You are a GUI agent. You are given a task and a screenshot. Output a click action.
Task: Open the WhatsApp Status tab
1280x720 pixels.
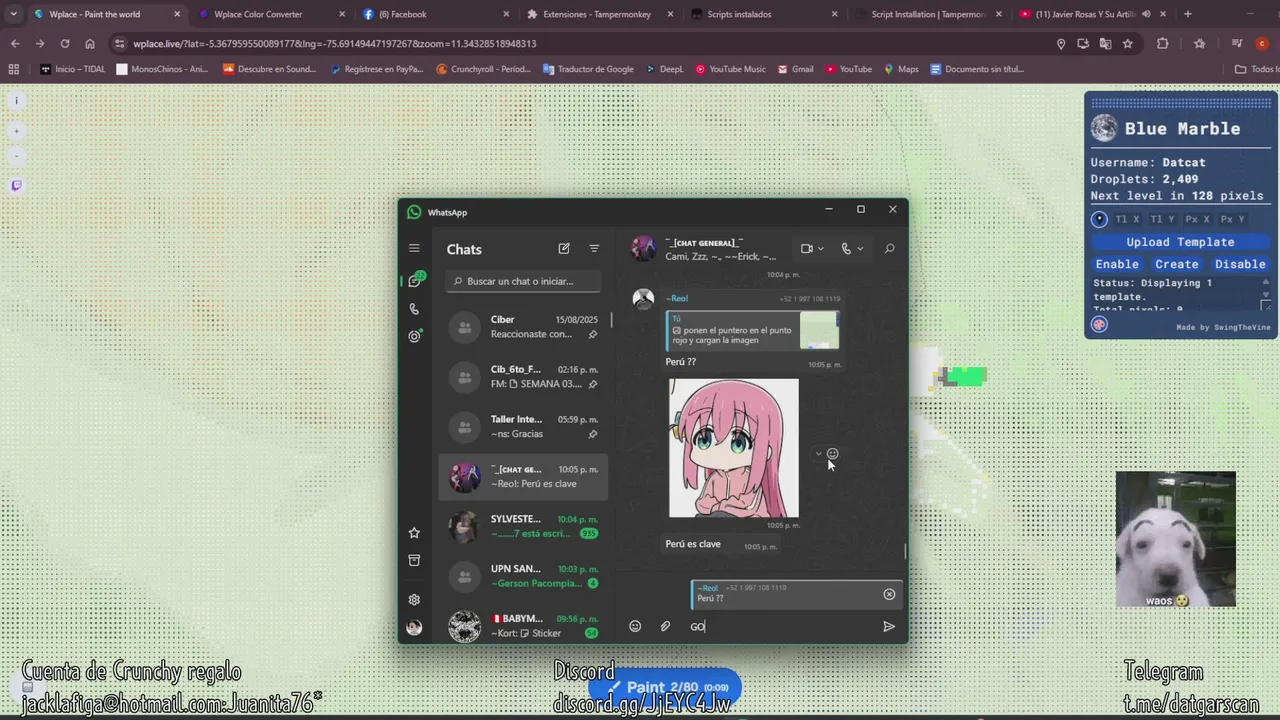click(x=414, y=336)
